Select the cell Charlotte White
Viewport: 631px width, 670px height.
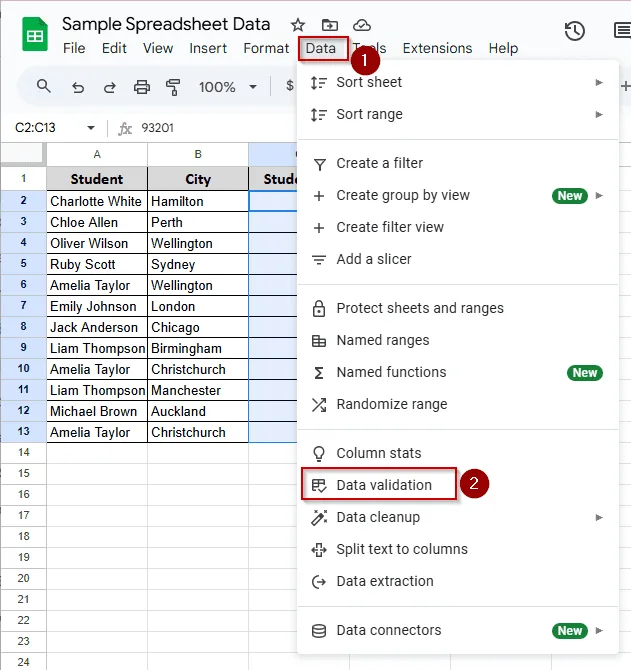[x=97, y=201]
